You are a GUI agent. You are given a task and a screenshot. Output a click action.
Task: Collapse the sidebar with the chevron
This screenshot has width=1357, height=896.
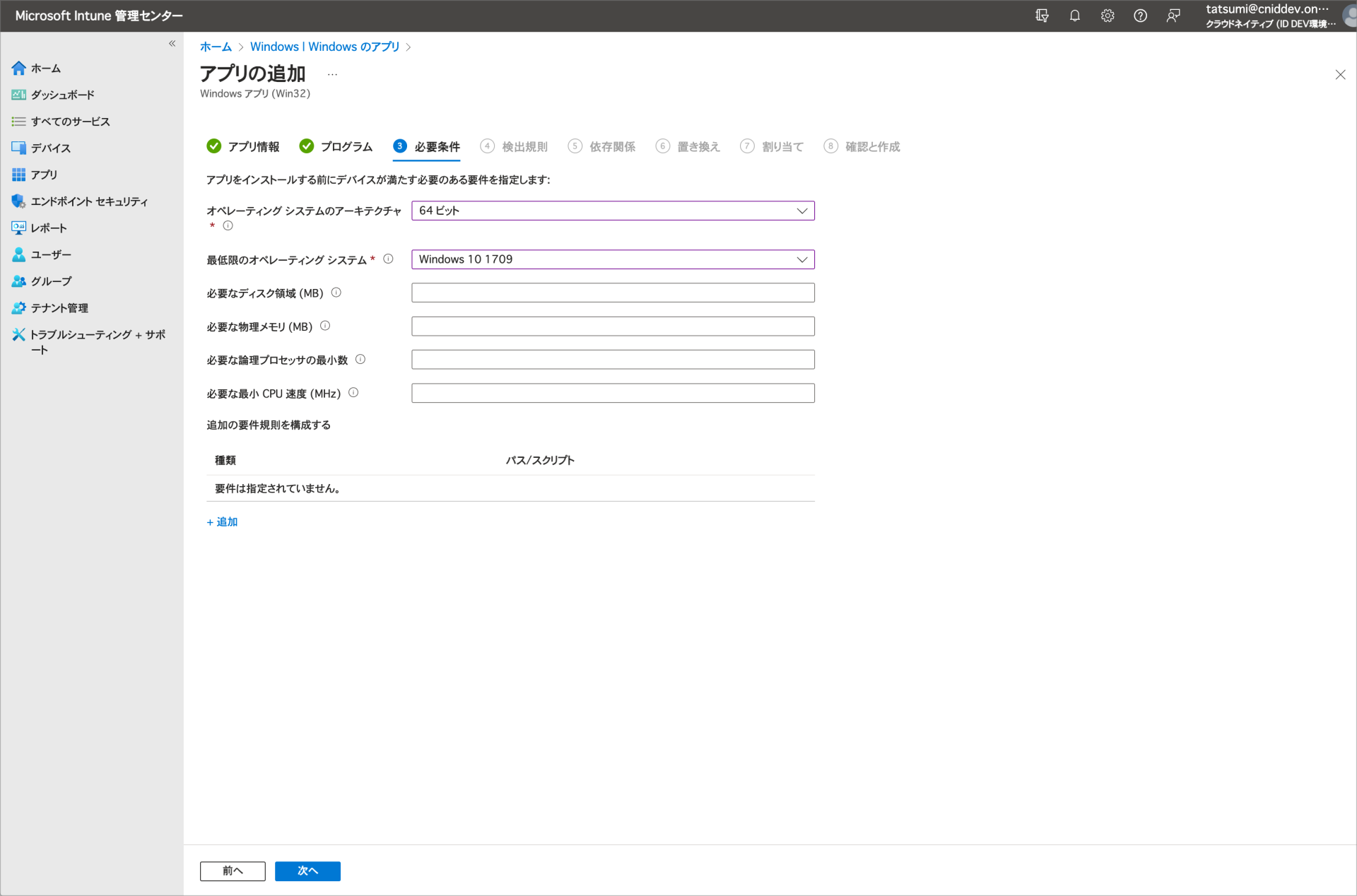[x=172, y=43]
